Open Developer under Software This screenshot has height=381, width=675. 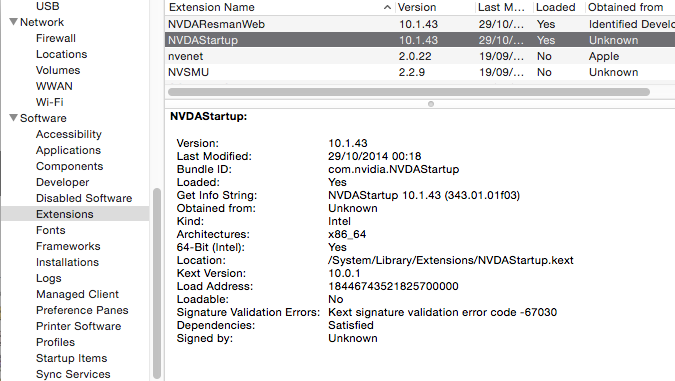coord(63,182)
